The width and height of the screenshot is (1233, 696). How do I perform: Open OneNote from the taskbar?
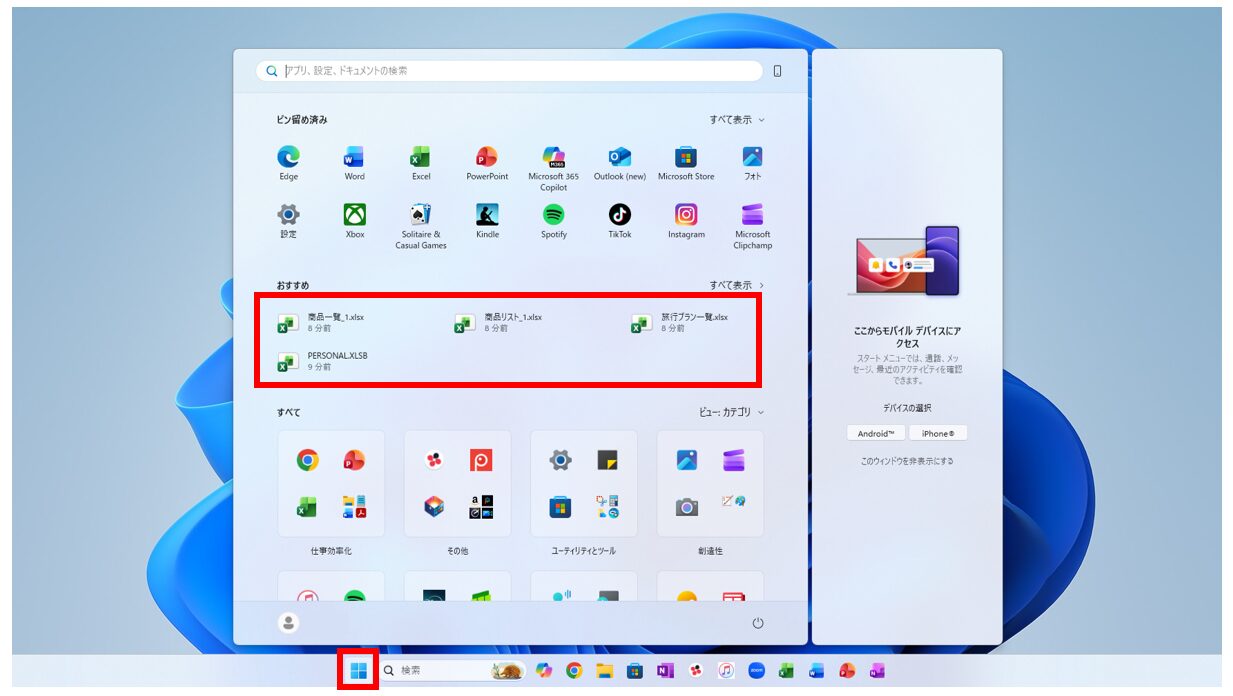[663, 671]
